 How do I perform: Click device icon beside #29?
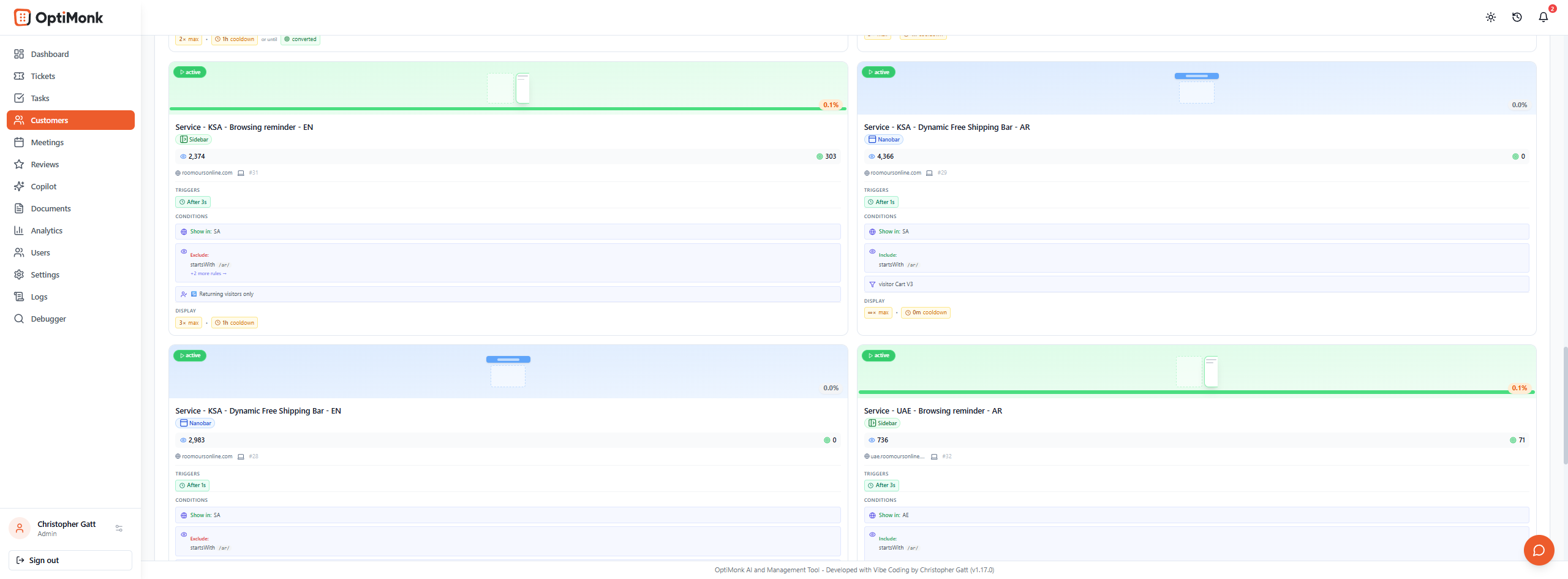pos(929,173)
